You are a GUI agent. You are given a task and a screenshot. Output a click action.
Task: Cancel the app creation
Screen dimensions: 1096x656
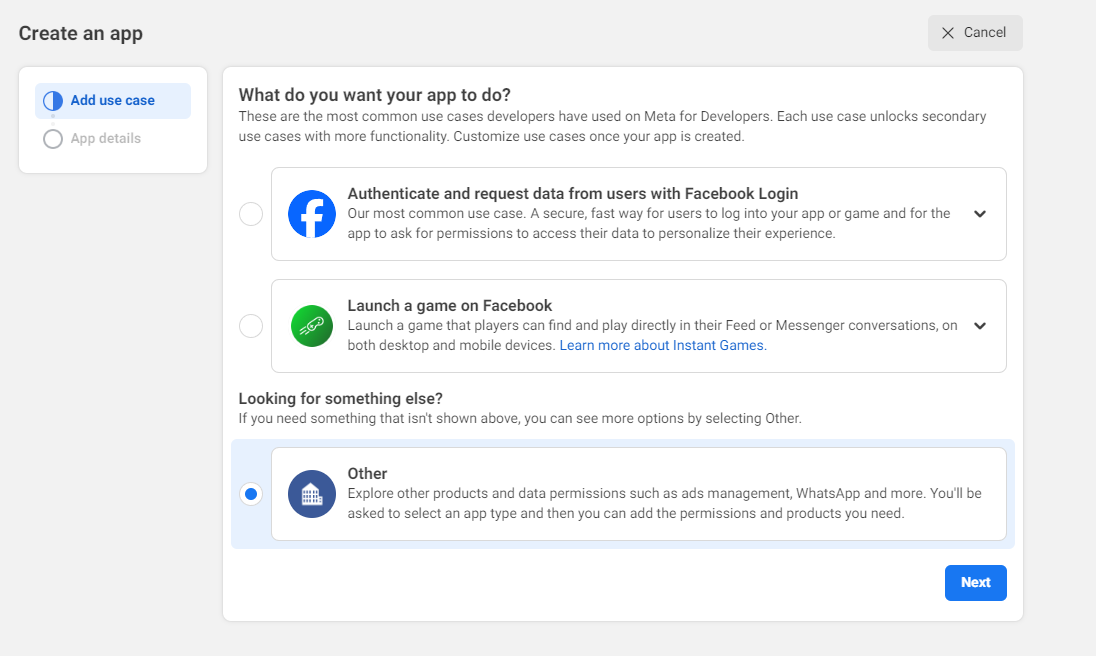pyautogui.click(x=975, y=33)
